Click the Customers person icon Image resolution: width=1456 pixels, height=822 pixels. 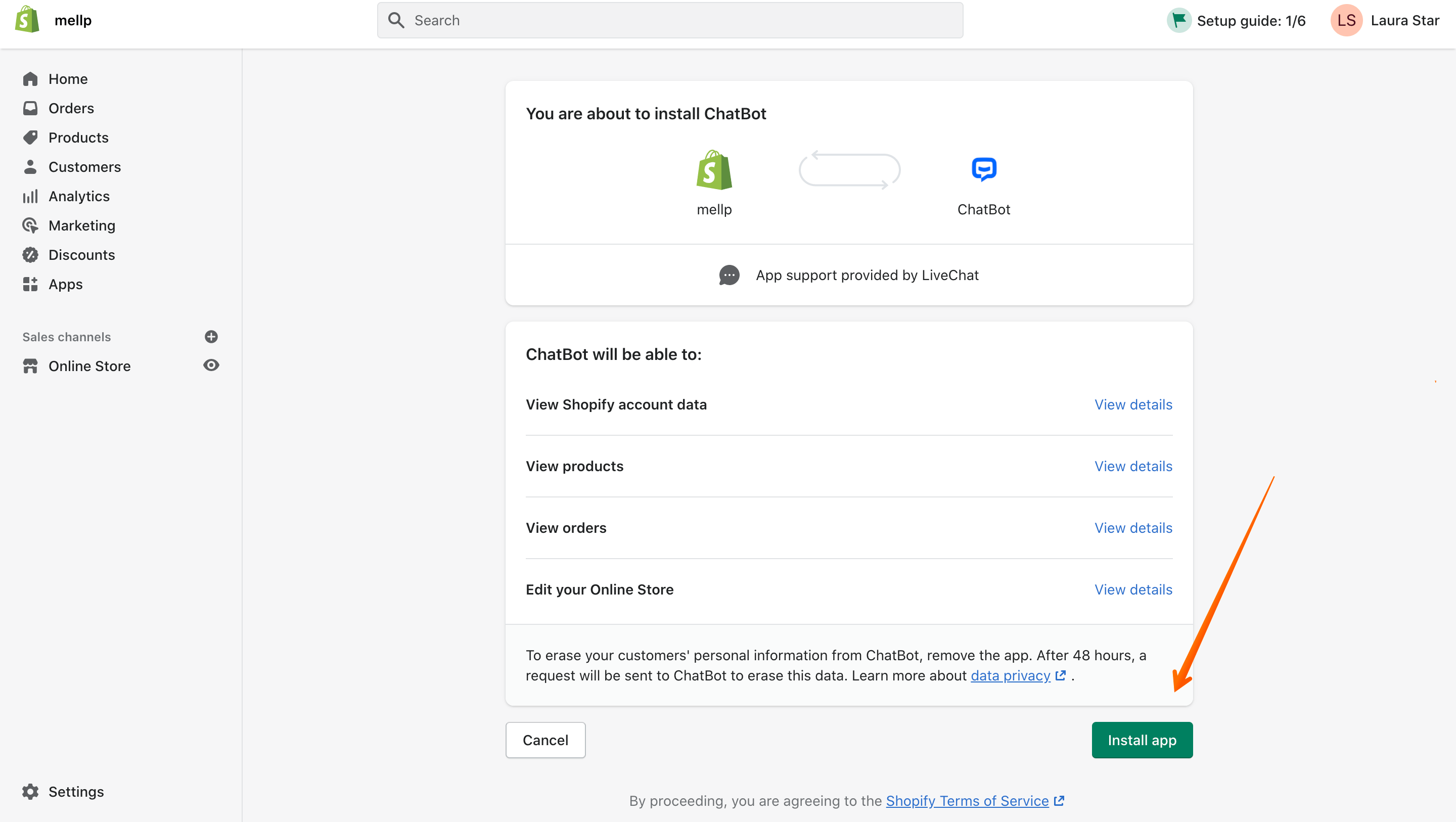point(30,167)
